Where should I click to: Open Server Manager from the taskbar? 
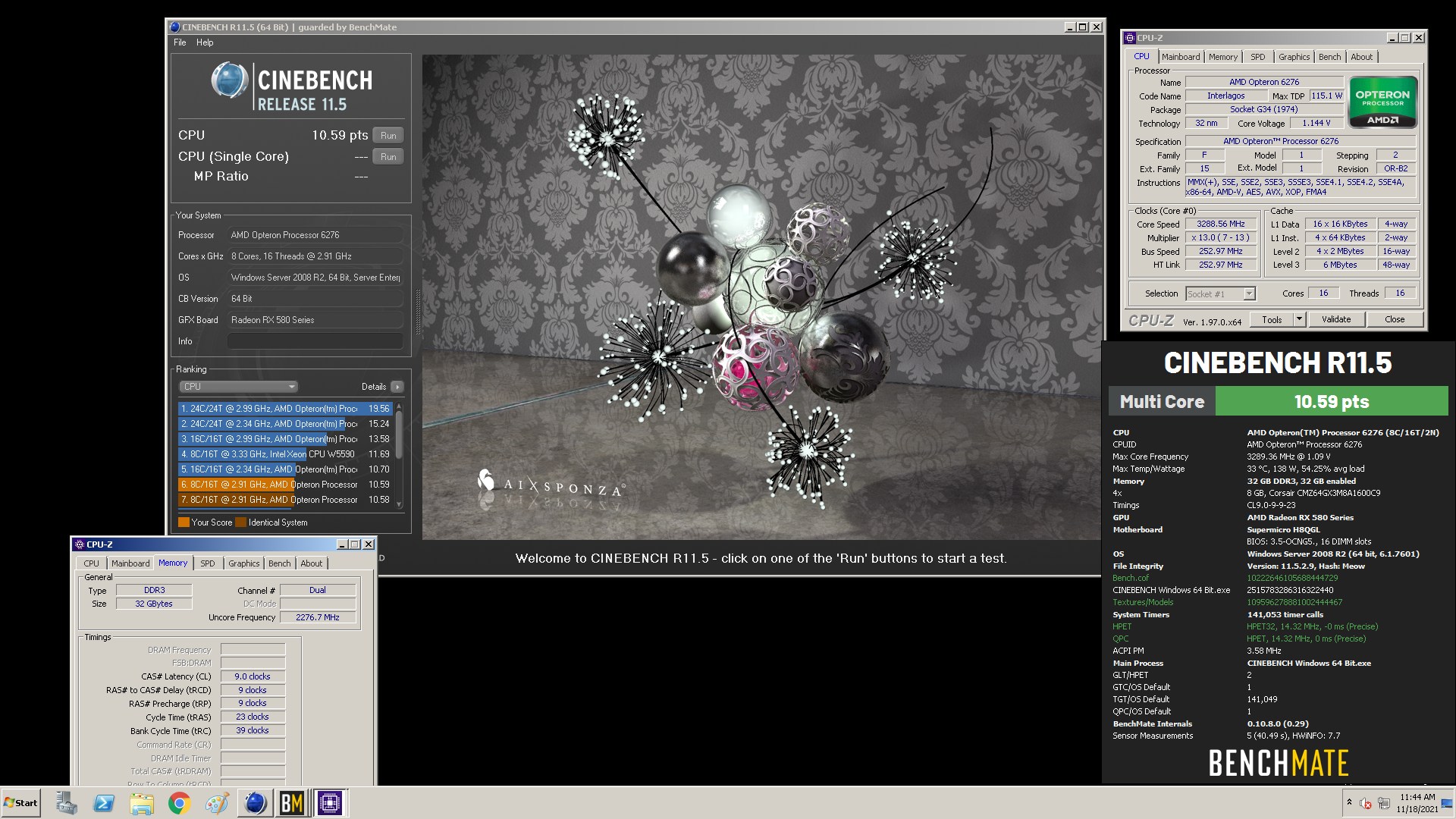click(67, 802)
